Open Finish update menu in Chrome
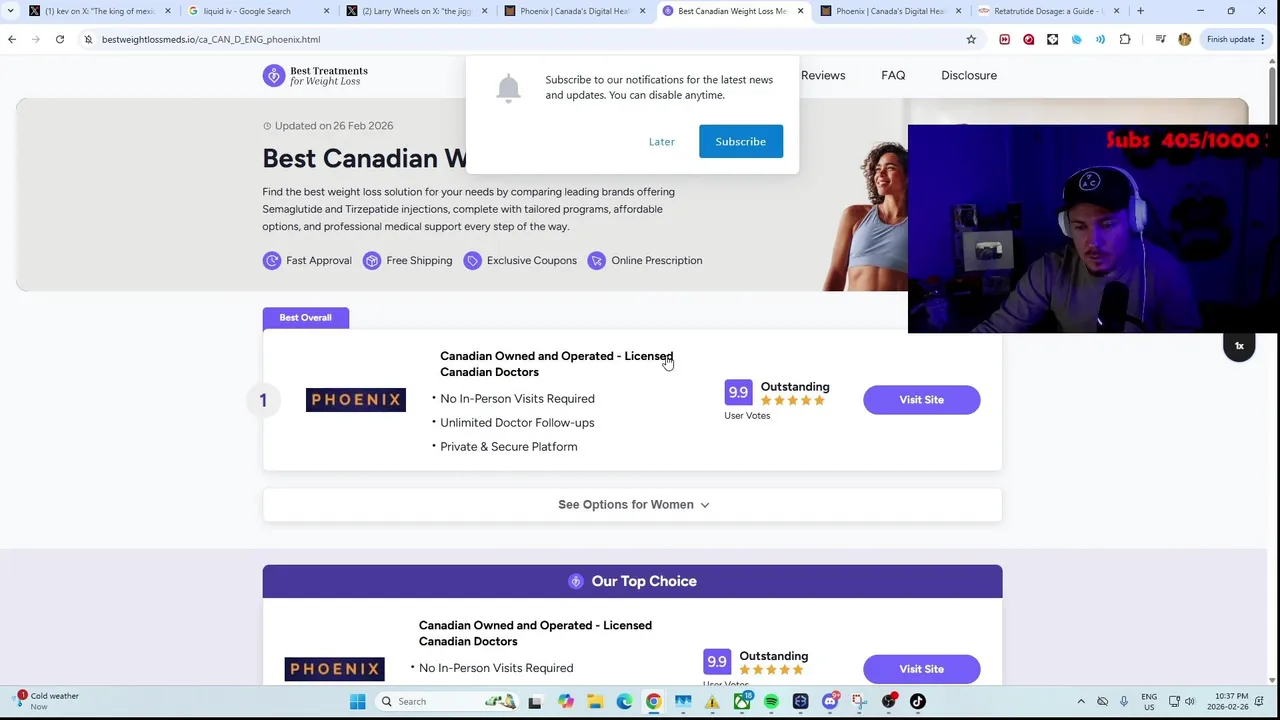The height and width of the screenshot is (720, 1280). coord(1236,39)
